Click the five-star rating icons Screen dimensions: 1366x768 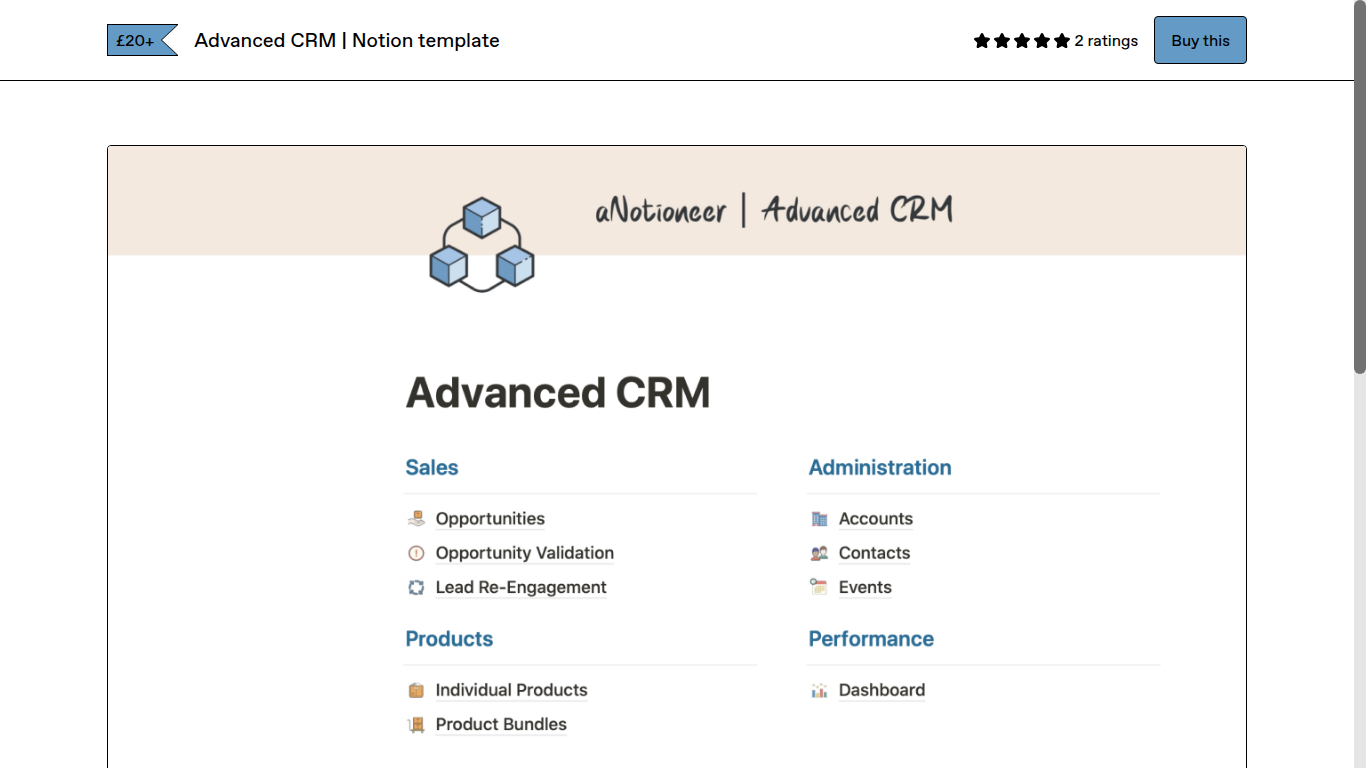1022,41
